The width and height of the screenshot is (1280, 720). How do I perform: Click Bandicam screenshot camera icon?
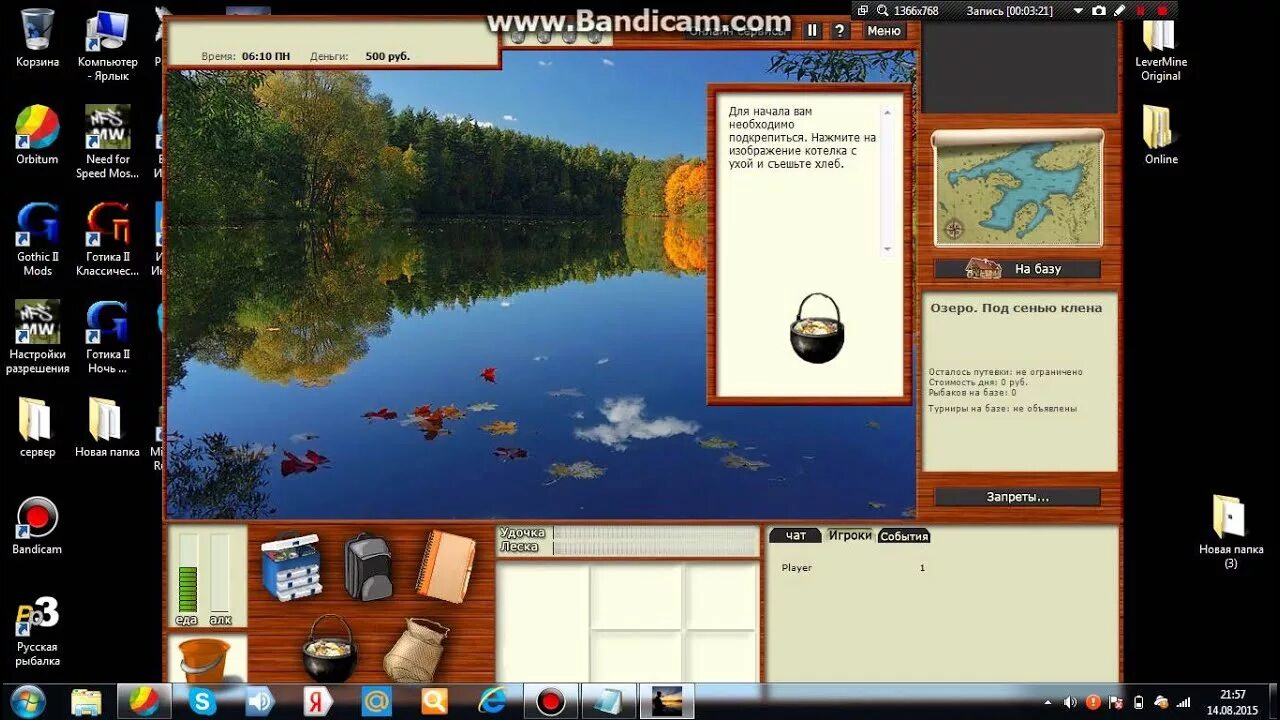(1099, 10)
